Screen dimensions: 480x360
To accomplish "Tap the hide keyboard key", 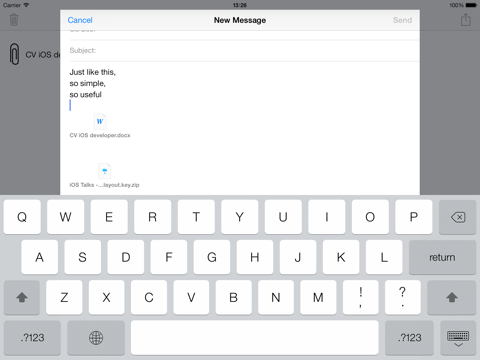I will [x=458, y=338].
